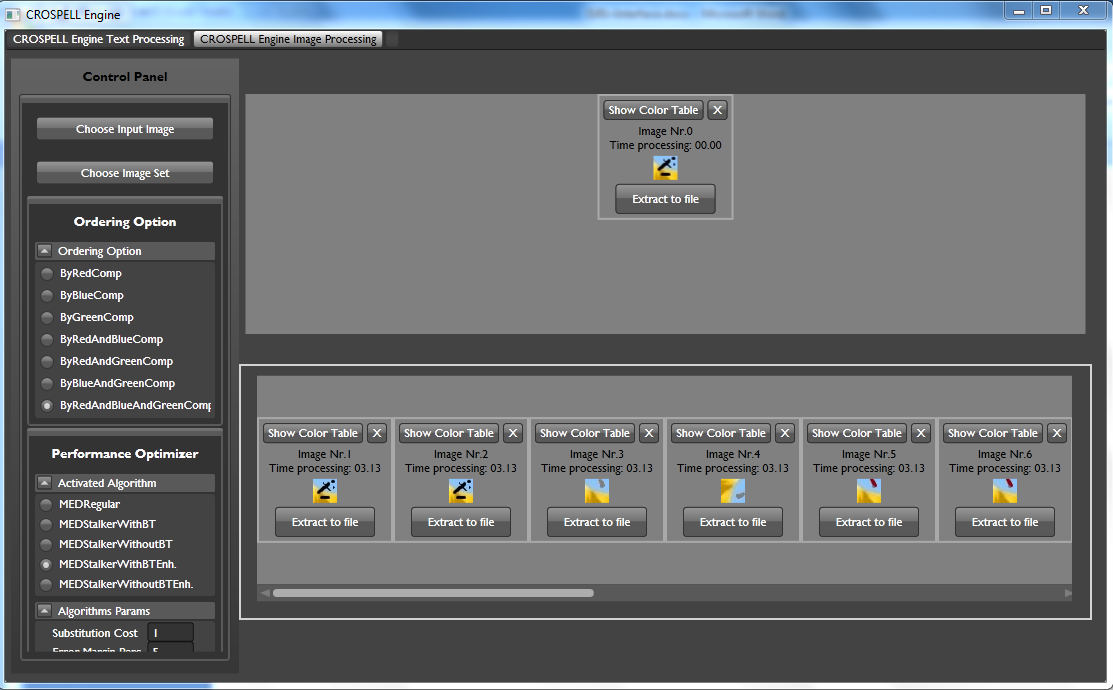Choose ByBlueAndGreenComp ordering option
Viewport: 1113px width, 690px height.
point(47,383)
